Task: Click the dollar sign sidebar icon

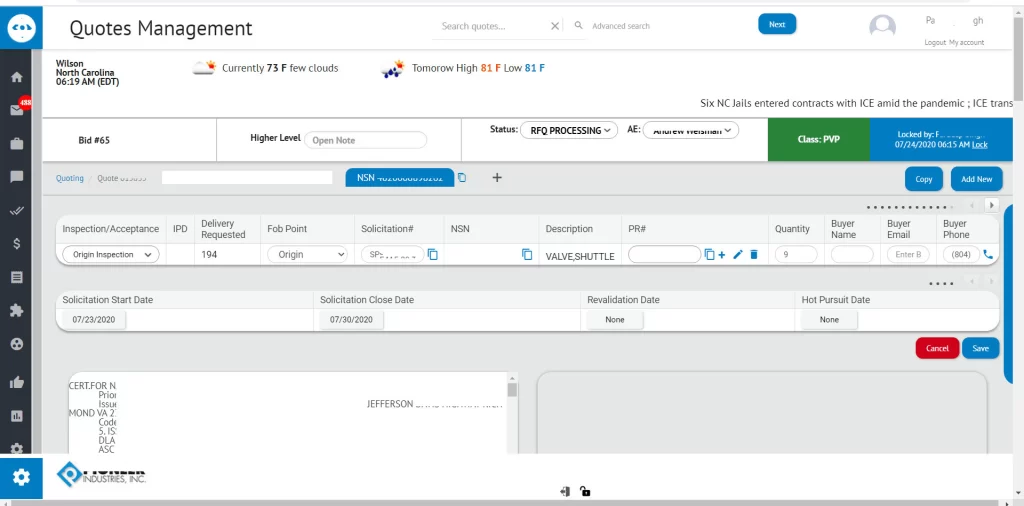Action: click(x=17, y=243)
